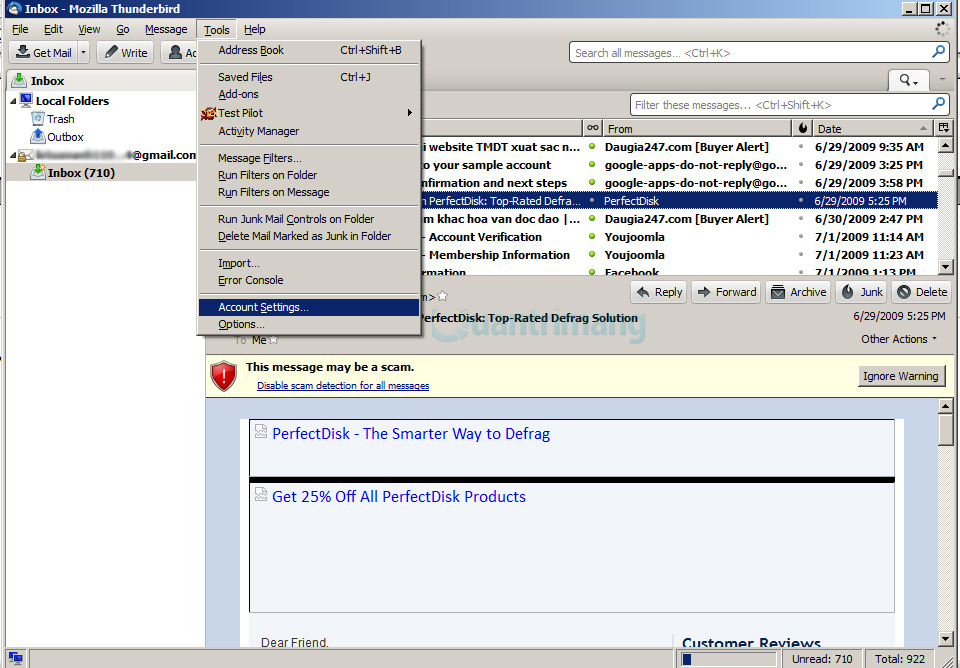
Task: Open the Message menu
Action: coord(166,29)
